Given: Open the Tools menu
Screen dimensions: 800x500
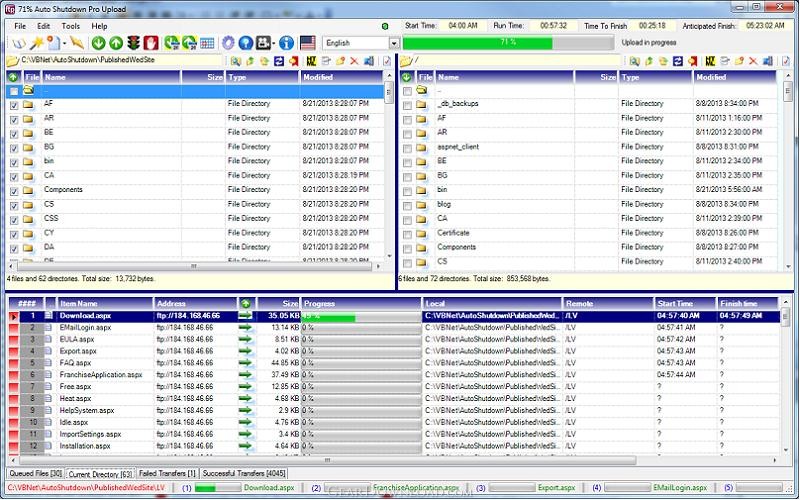Looking at the screenshot, I should [70, 26].
